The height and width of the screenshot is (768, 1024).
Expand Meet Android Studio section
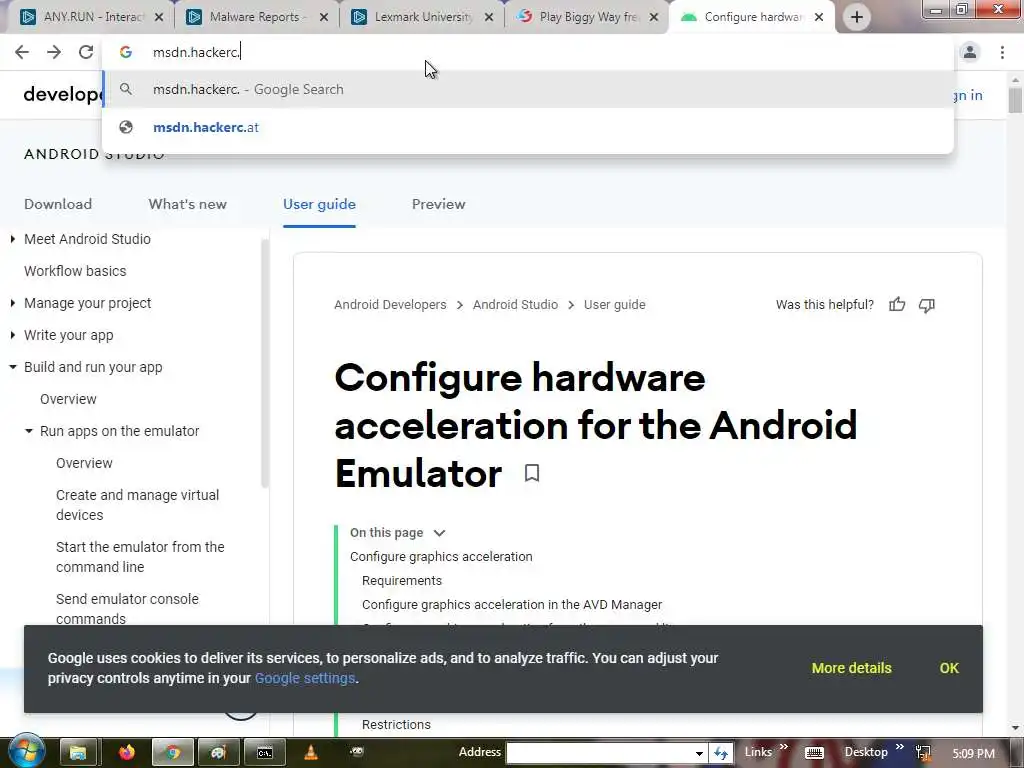coord(12,239)
